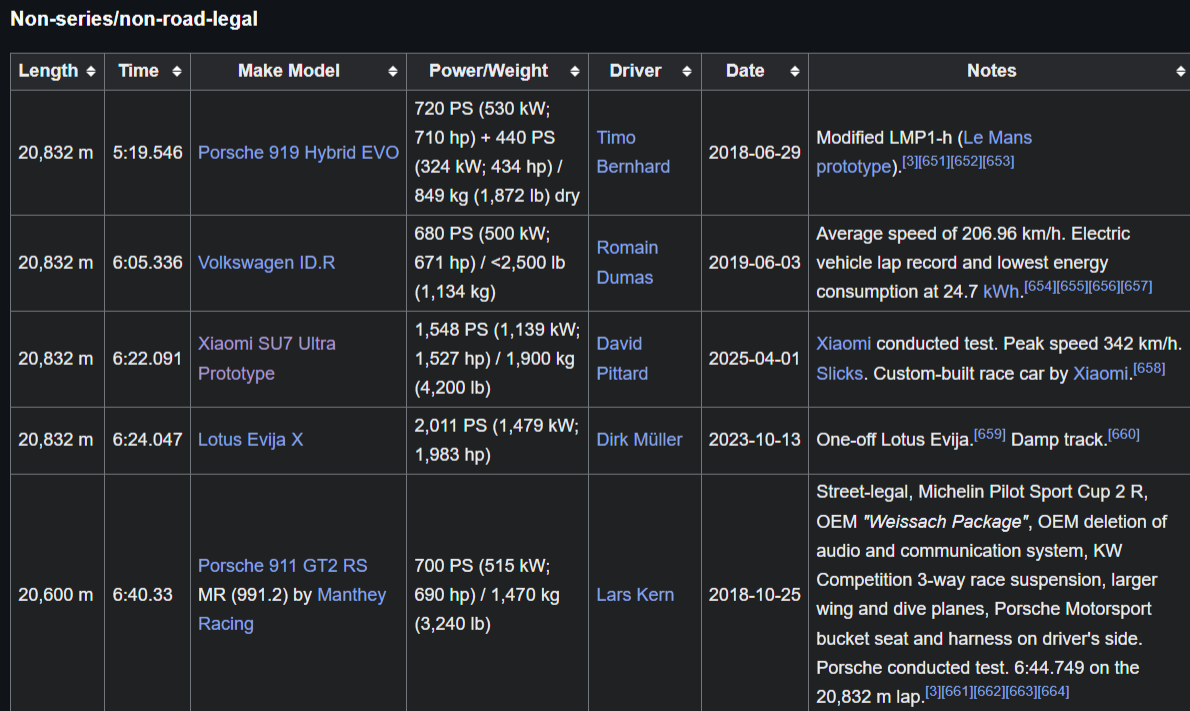Open the Volkswagen ID.R link
The image size is (1190, 711).
[x=266, y=263]
